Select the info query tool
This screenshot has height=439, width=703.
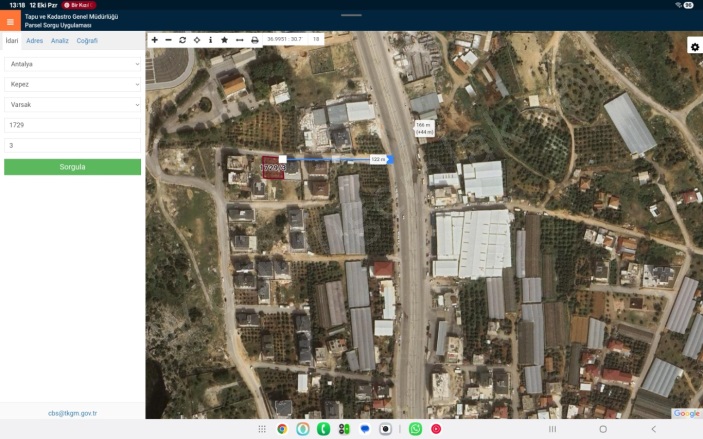tap(210, 40)
